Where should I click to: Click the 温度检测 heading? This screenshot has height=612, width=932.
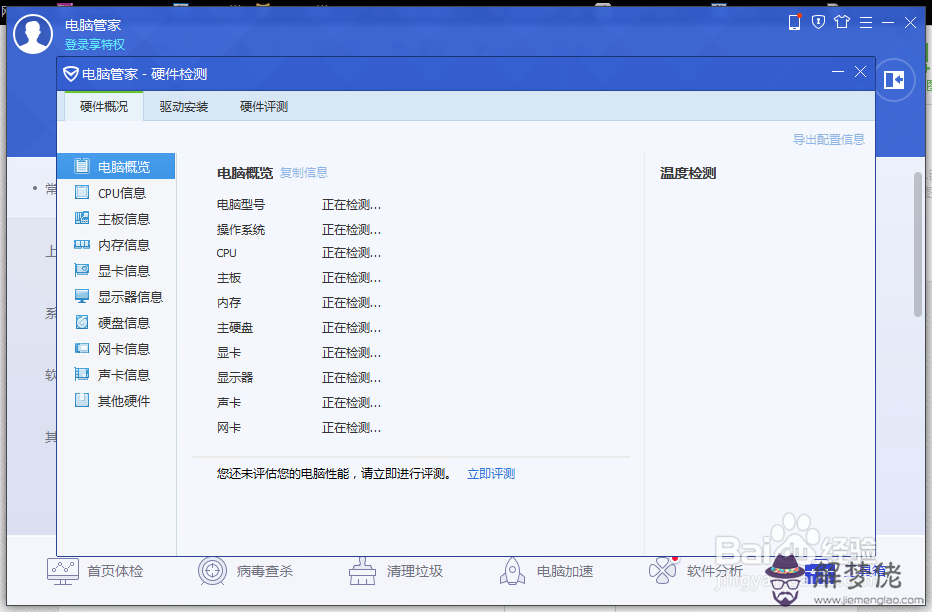(x=688, y=173)
